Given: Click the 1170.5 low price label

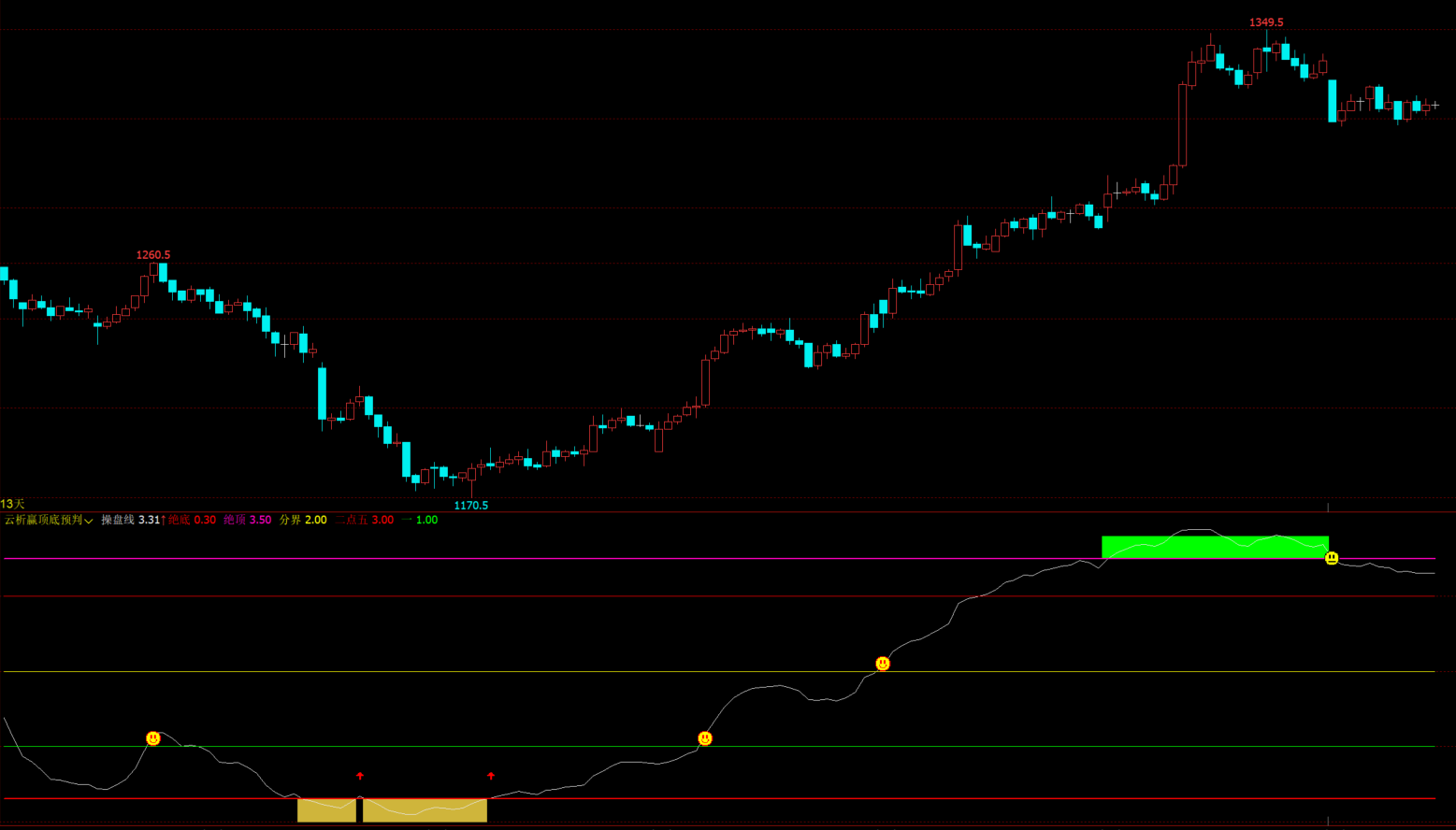Looking at the screenshot, I should point(471,506).
